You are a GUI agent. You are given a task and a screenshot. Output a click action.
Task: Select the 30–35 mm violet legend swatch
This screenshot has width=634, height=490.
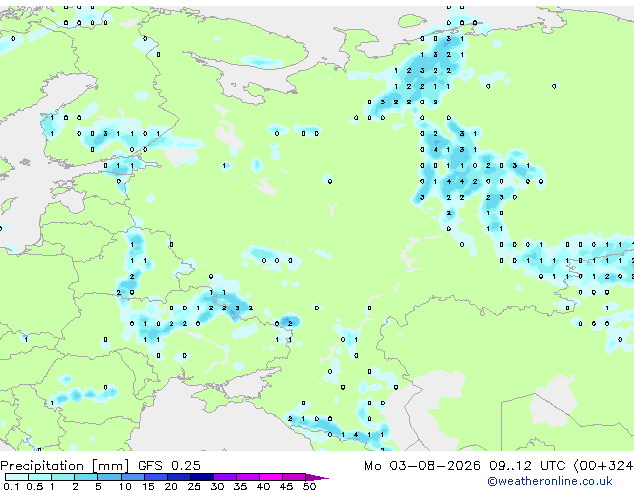[225, 477]
